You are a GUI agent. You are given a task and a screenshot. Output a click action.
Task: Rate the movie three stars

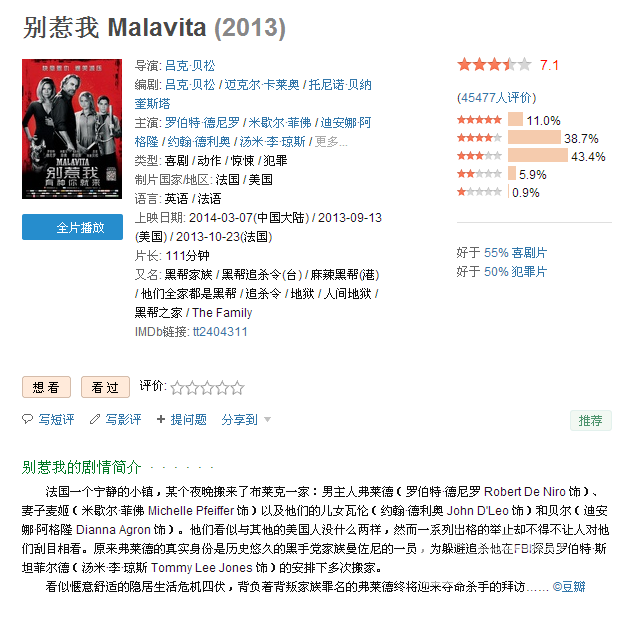[x=207, y=388]
